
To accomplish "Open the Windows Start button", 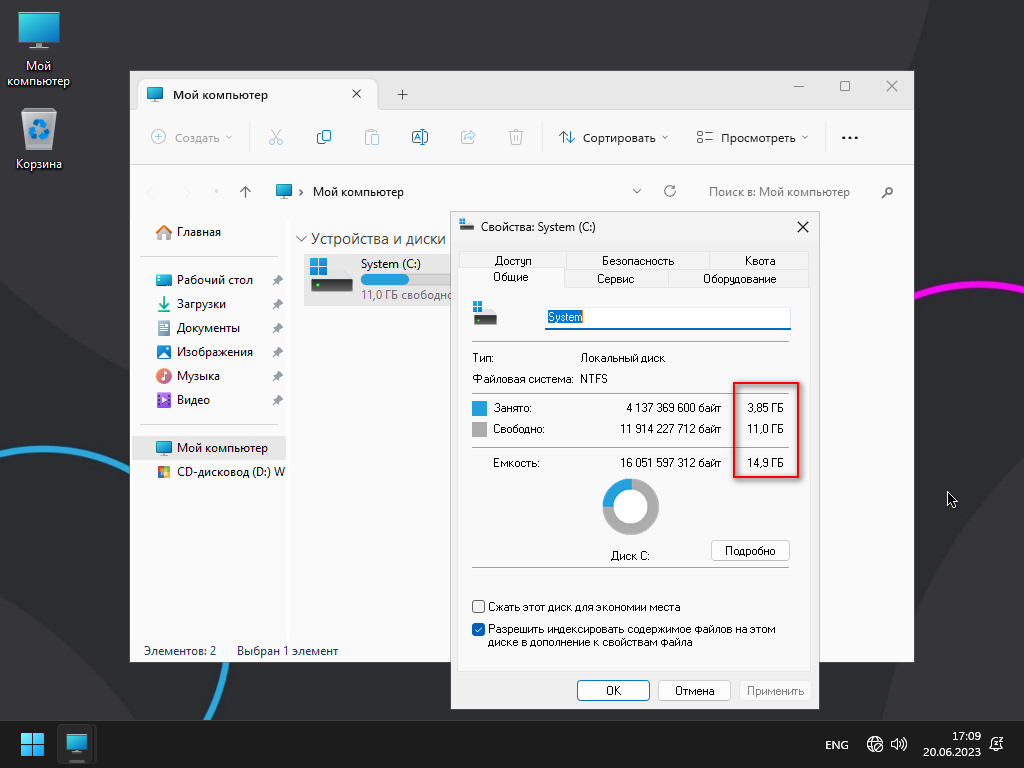I will (32, 744).
